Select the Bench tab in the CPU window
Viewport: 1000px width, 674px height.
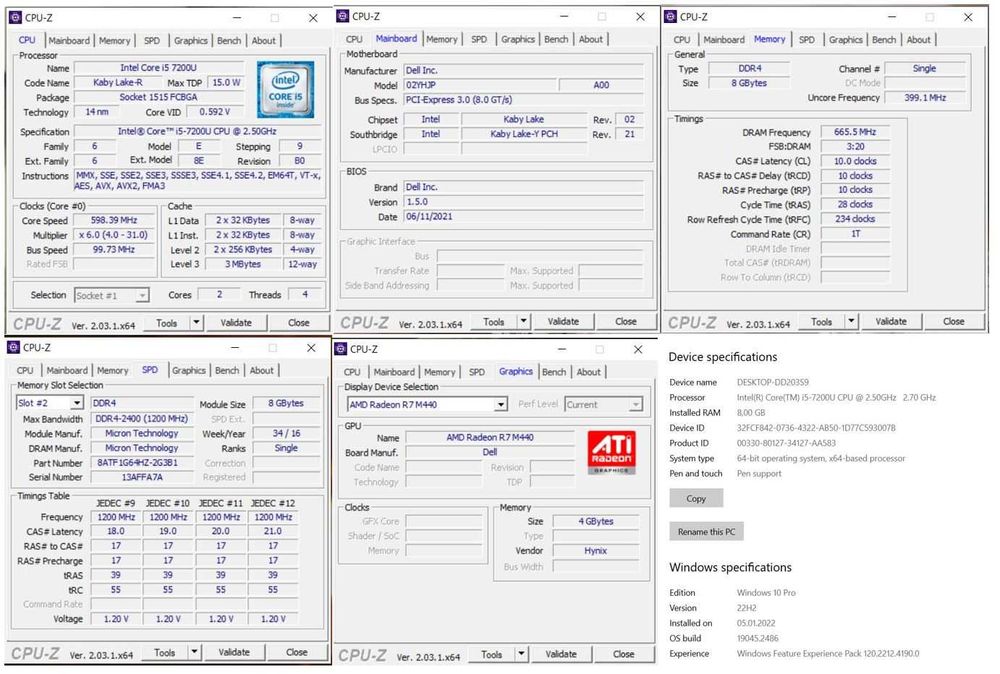tap(229, 40)
